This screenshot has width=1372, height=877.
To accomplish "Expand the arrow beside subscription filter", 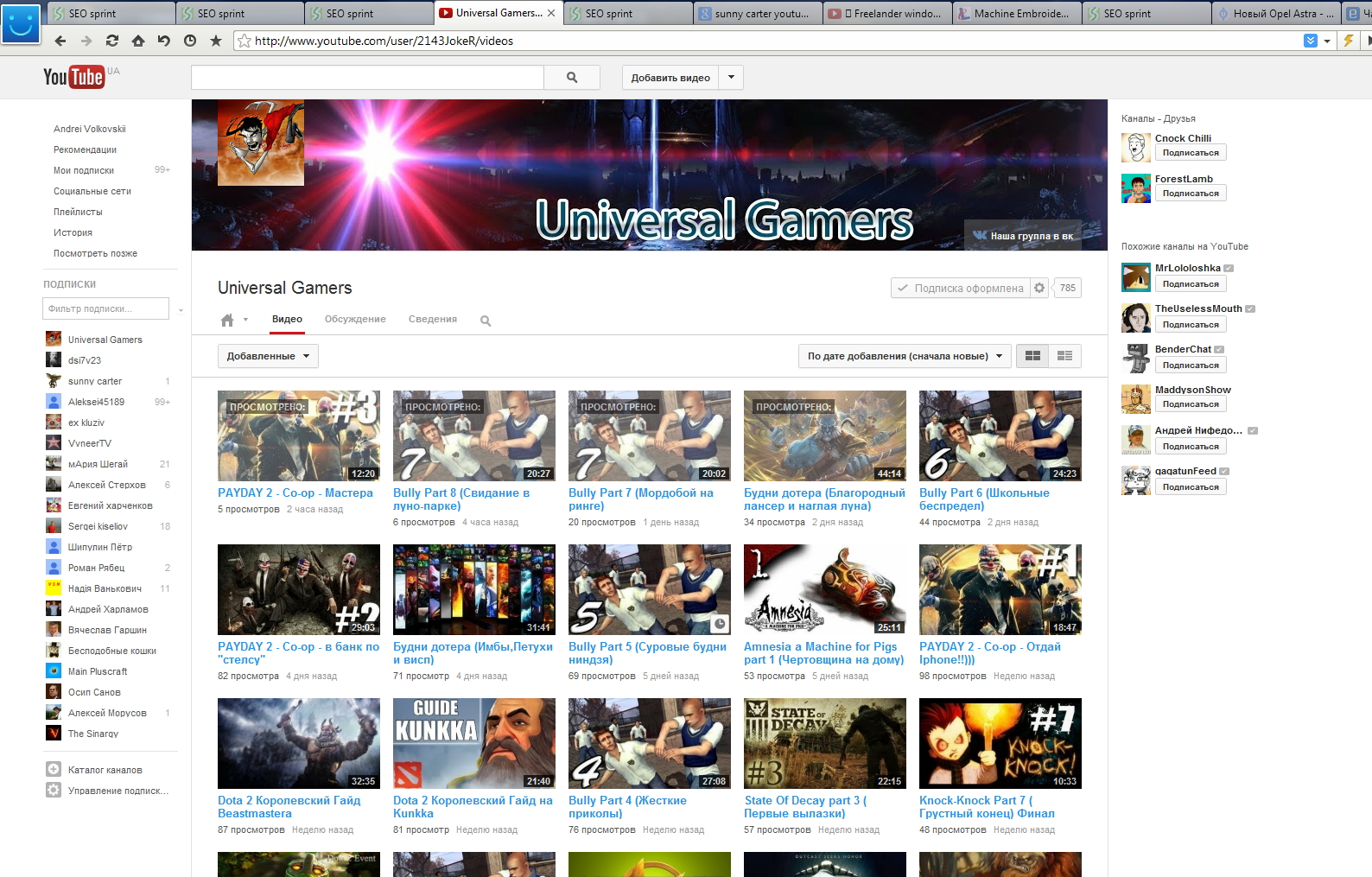I will click(181, 309).
